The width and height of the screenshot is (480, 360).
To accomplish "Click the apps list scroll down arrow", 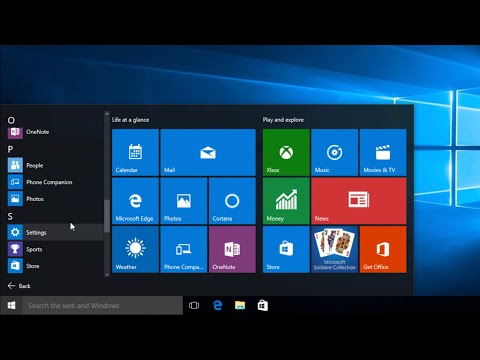I will coord(107,275).
